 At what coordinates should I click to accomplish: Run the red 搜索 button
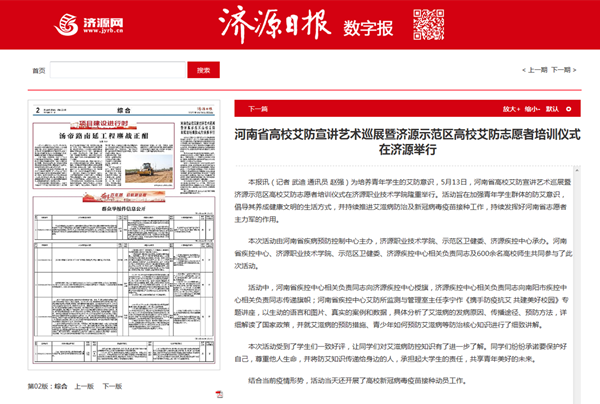coord(204,70)
